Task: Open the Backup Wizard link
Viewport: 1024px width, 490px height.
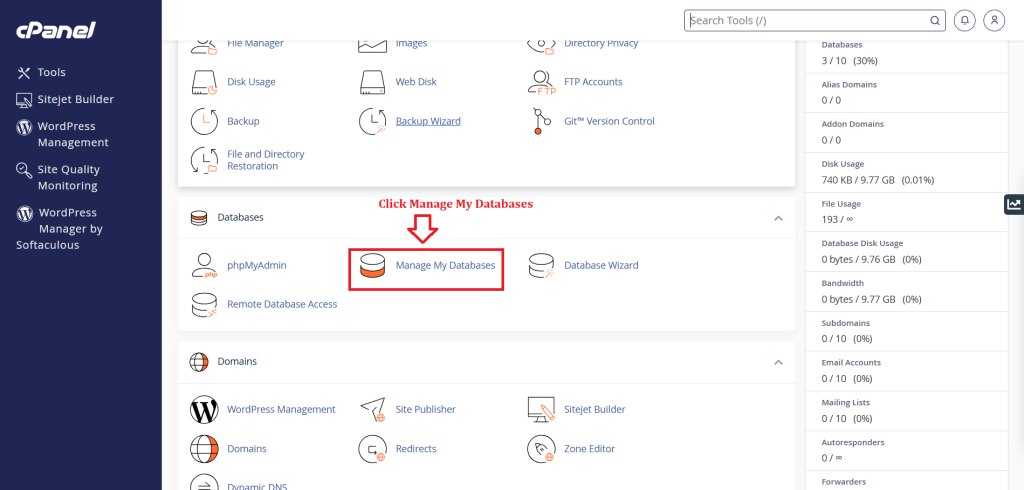Action: pos(428,121)
